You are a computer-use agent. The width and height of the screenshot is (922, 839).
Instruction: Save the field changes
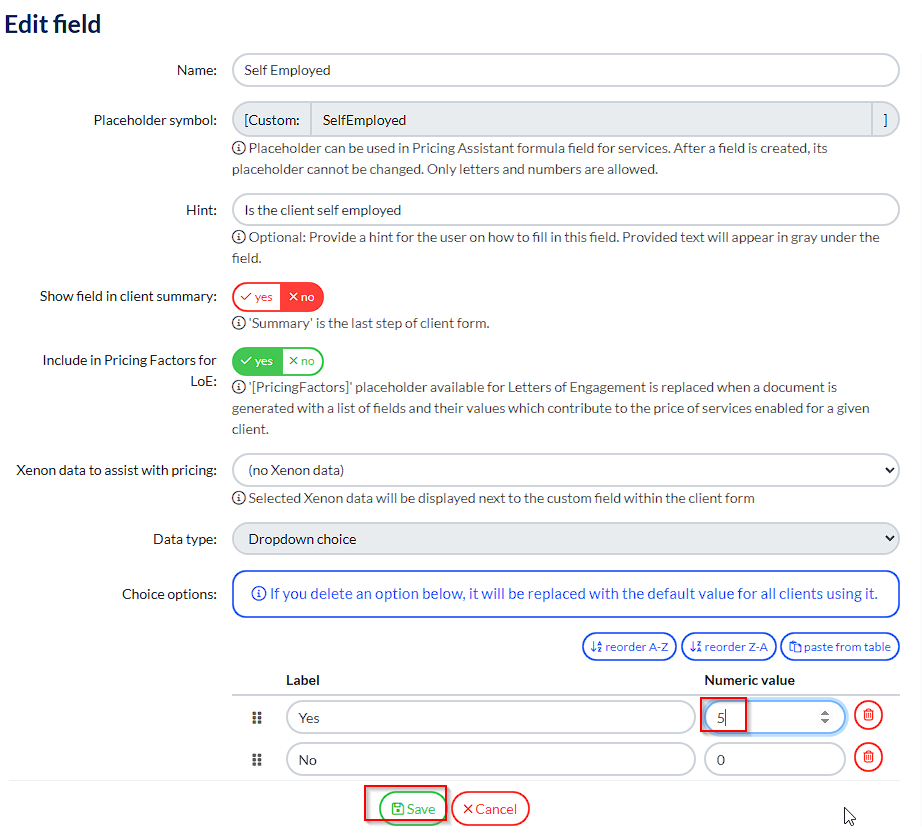413,808
